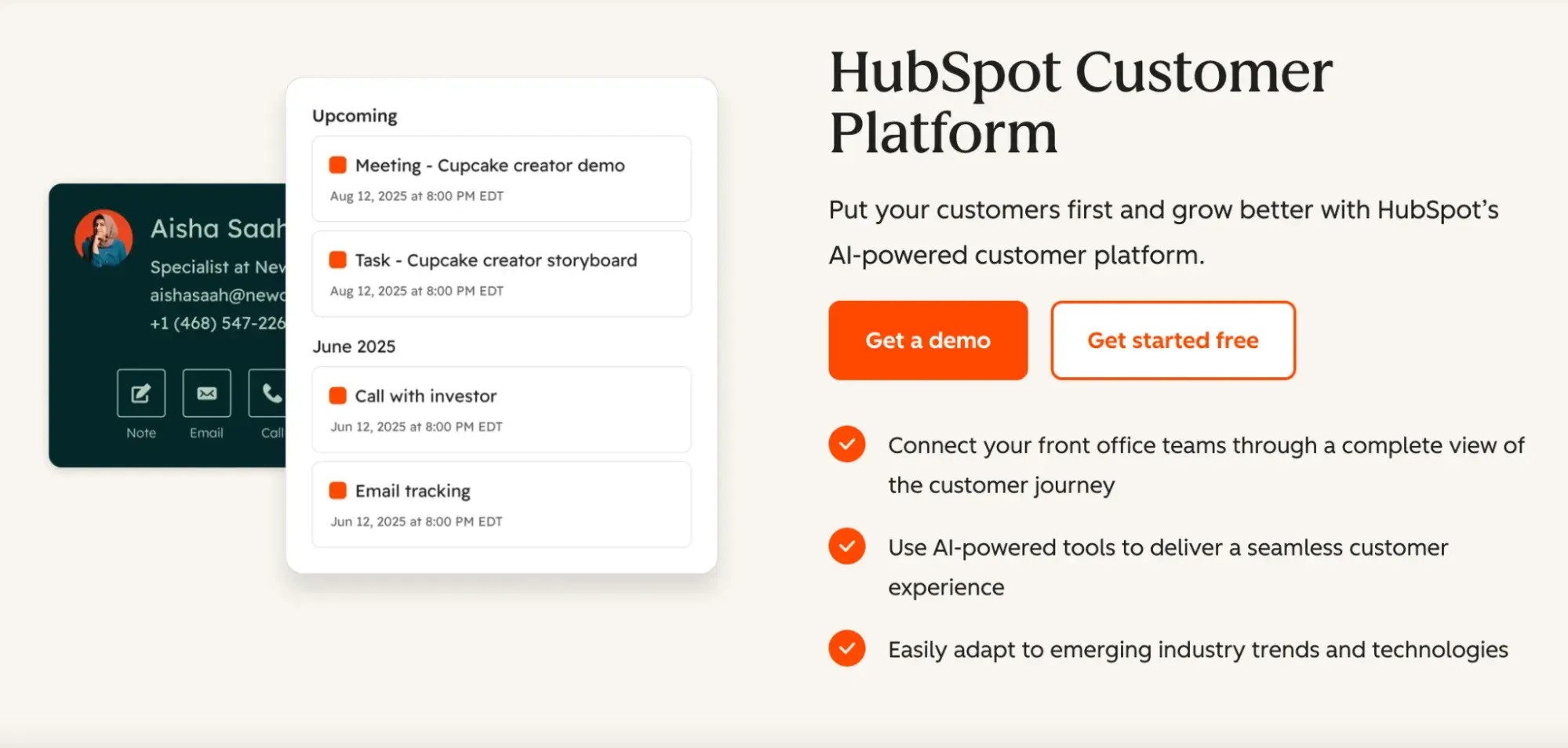Click checkmark icon beside front office teams bullet
Viewport: 1568px width, 748px height.
click(x=847, y=445)
